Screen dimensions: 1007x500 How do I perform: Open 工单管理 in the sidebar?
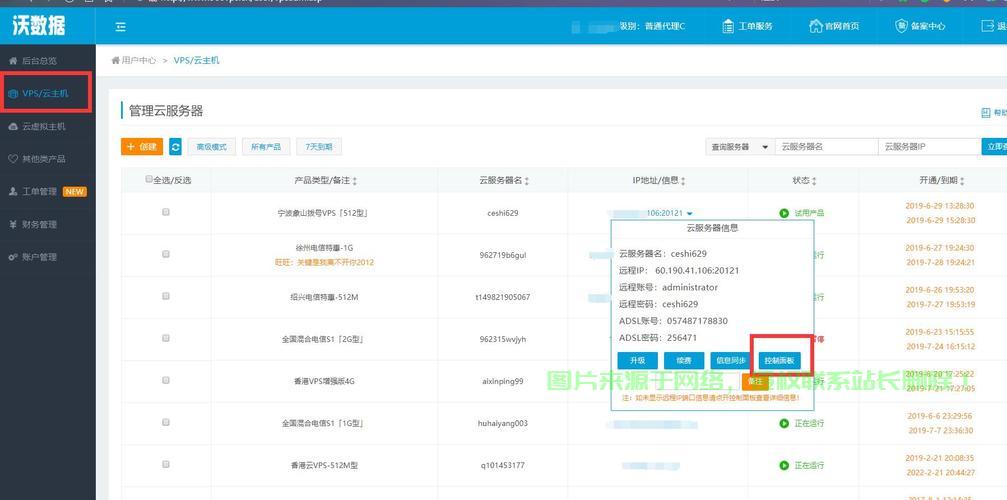tap(40, 192)
